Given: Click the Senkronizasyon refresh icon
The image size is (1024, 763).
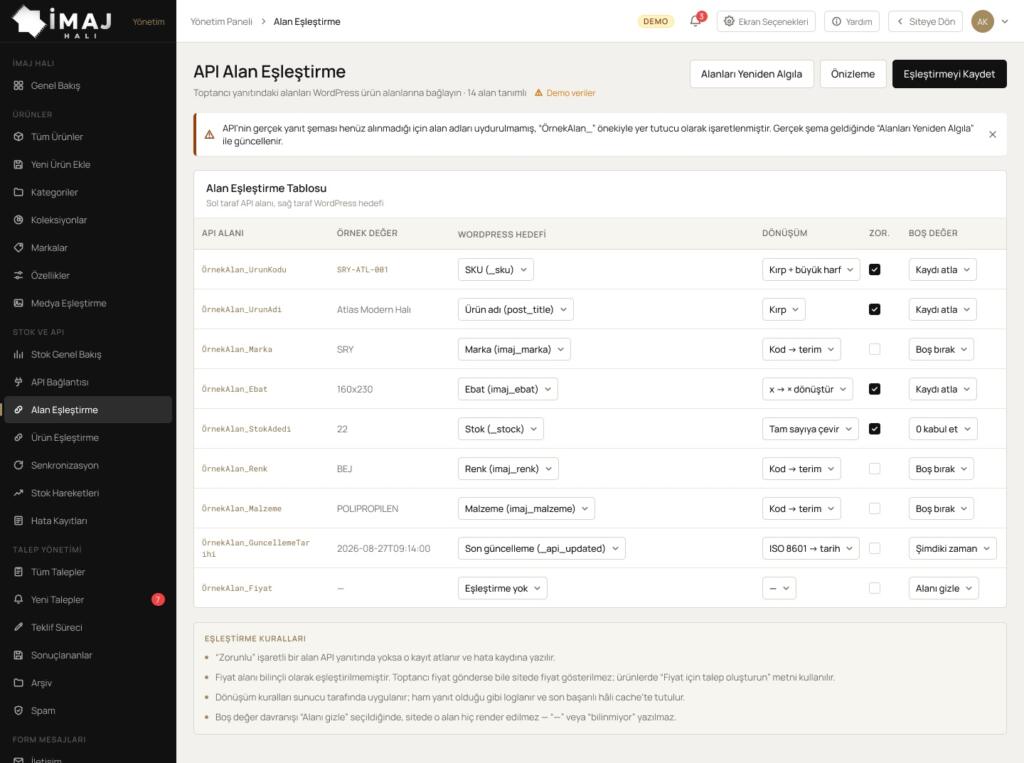Looking at the screenshot, I should pyautogui.click(x=18, y=465).
